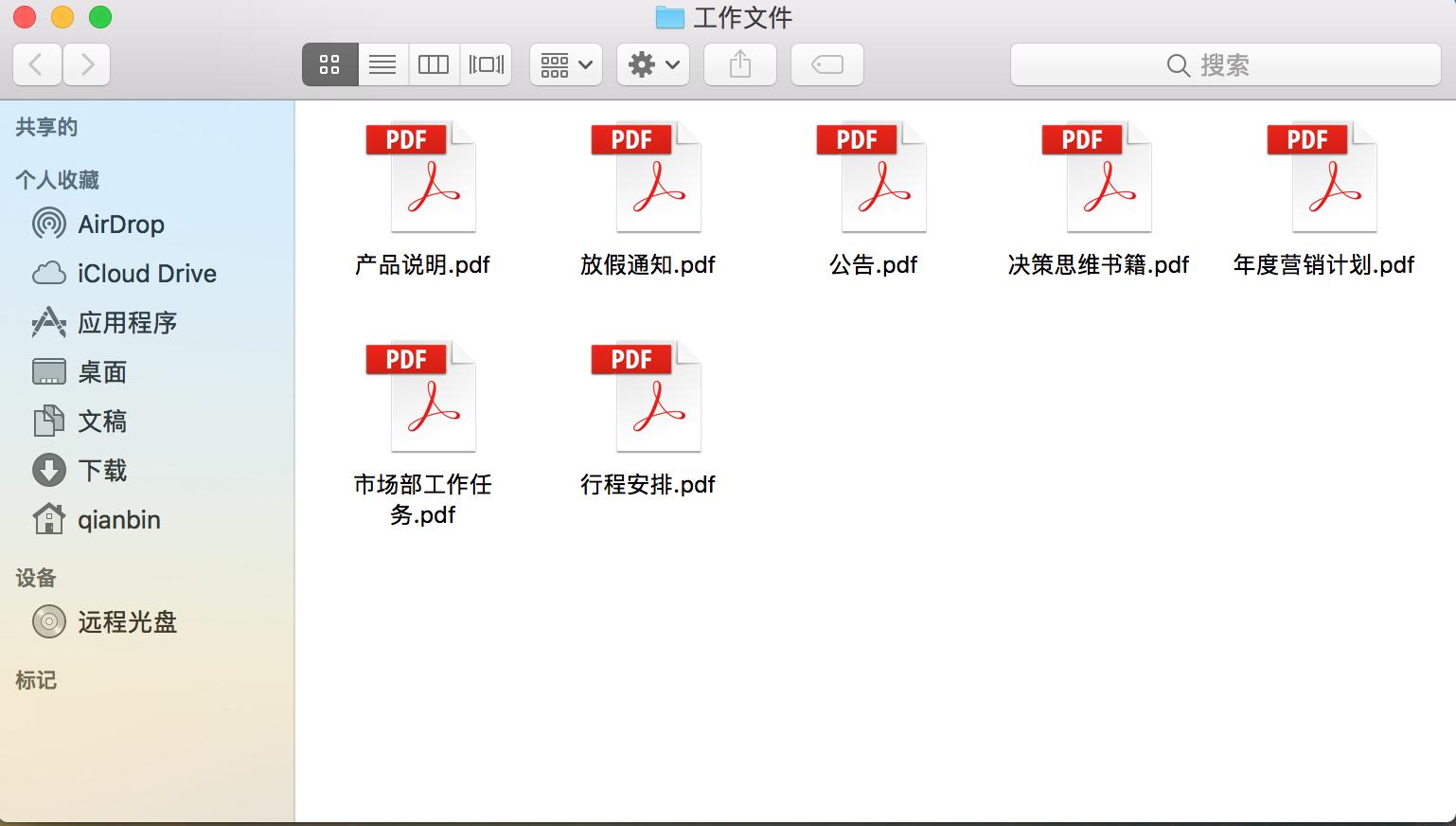Switch to column view
Screen dimensions: 1456x826
pos(434,64)
